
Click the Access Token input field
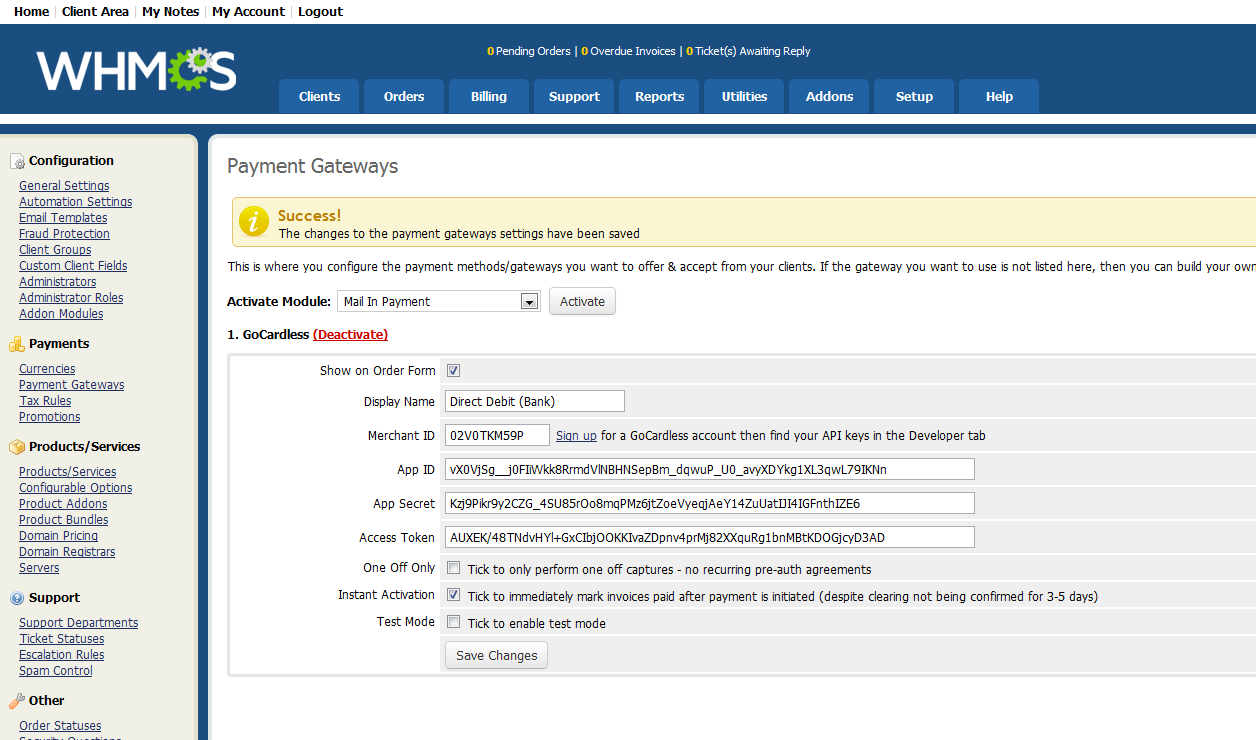pos(710,537)
